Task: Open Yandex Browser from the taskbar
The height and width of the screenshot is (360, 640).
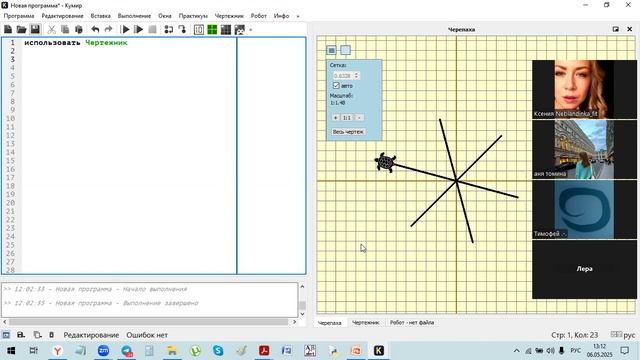Action: tap(58, 351)
